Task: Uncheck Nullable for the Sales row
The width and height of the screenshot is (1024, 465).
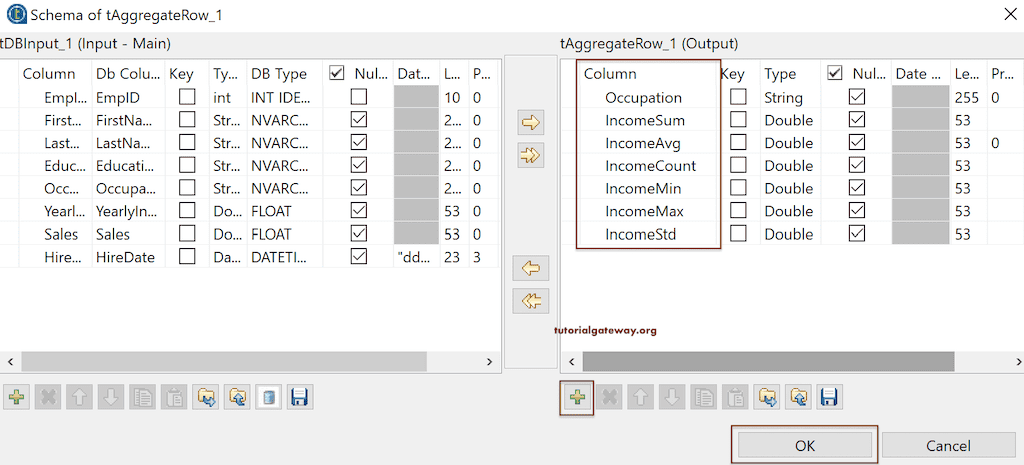Action: [x=359, y=234]
